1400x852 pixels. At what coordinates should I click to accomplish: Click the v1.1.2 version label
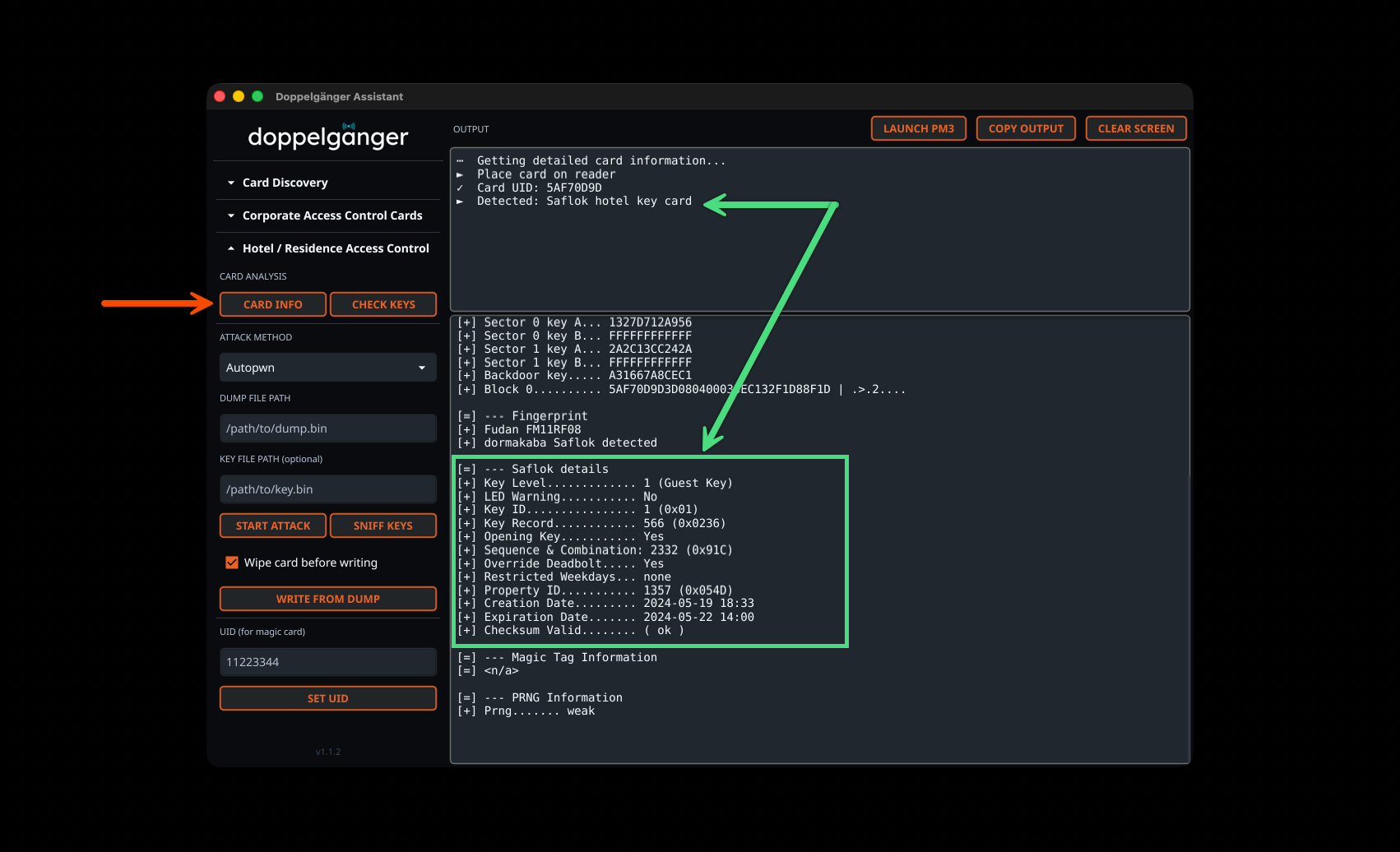click(x=328, y=752)
